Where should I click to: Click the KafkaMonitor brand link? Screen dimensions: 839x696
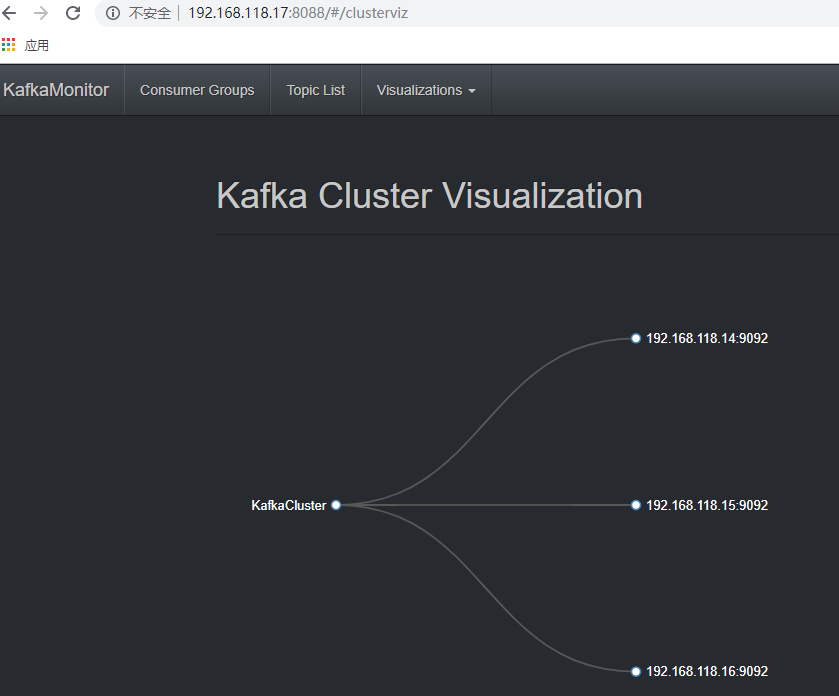pyautogui.click(x=56, y=90)
